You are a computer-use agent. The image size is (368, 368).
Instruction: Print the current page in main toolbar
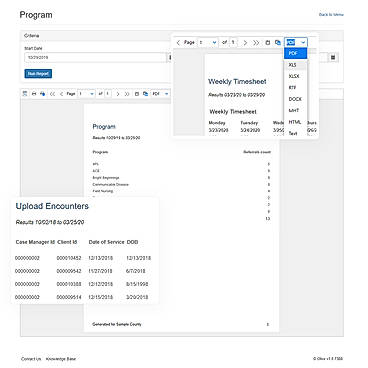tap(42, 94)
